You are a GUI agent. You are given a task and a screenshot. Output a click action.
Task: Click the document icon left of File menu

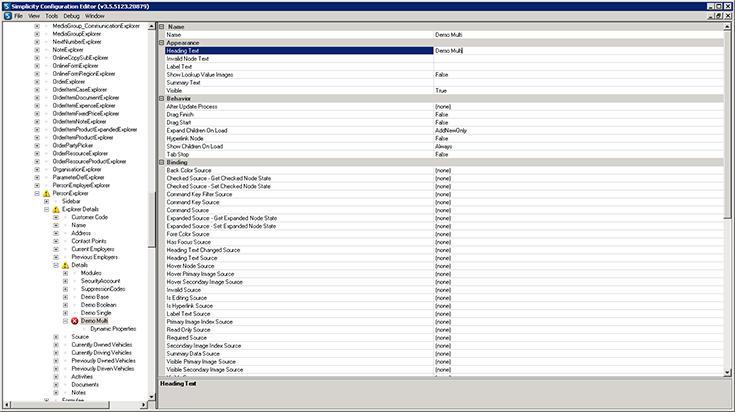tap(8, 16)
